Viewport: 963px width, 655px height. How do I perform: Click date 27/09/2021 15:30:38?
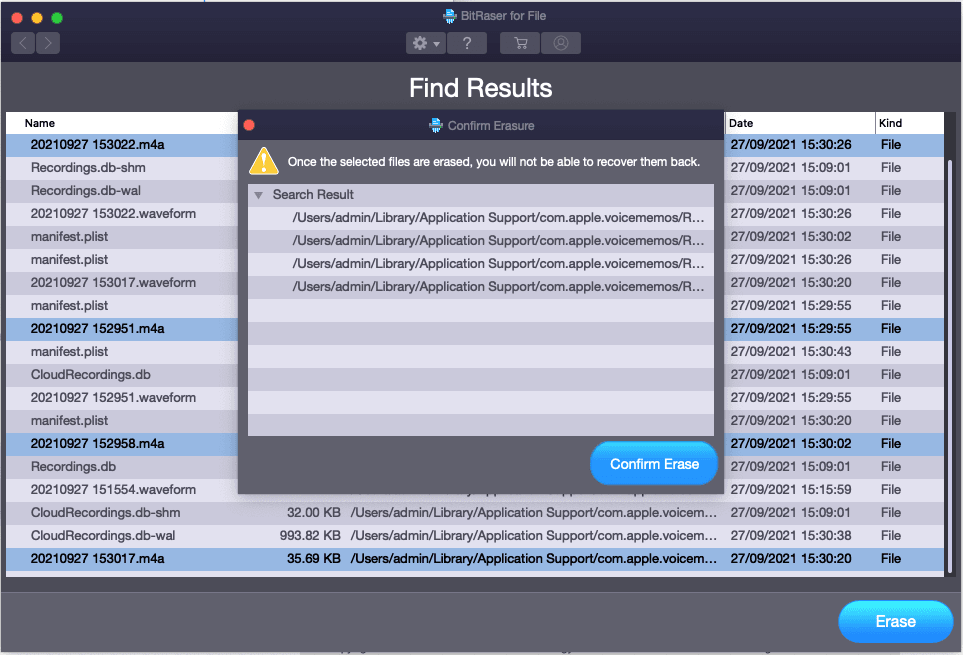790,536
